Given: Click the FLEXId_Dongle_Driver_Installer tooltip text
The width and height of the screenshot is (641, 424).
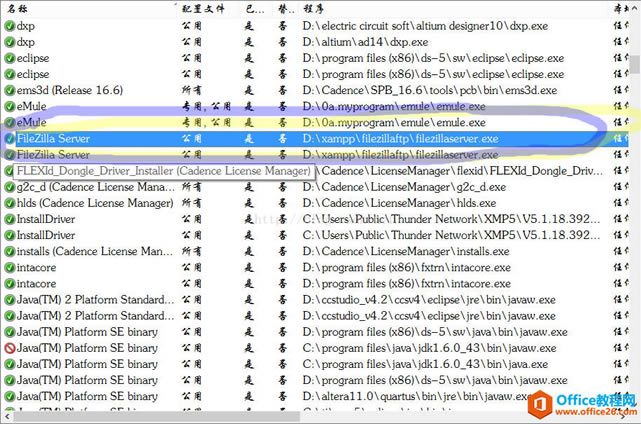Looking at the screenshot, I should [164, 171].
